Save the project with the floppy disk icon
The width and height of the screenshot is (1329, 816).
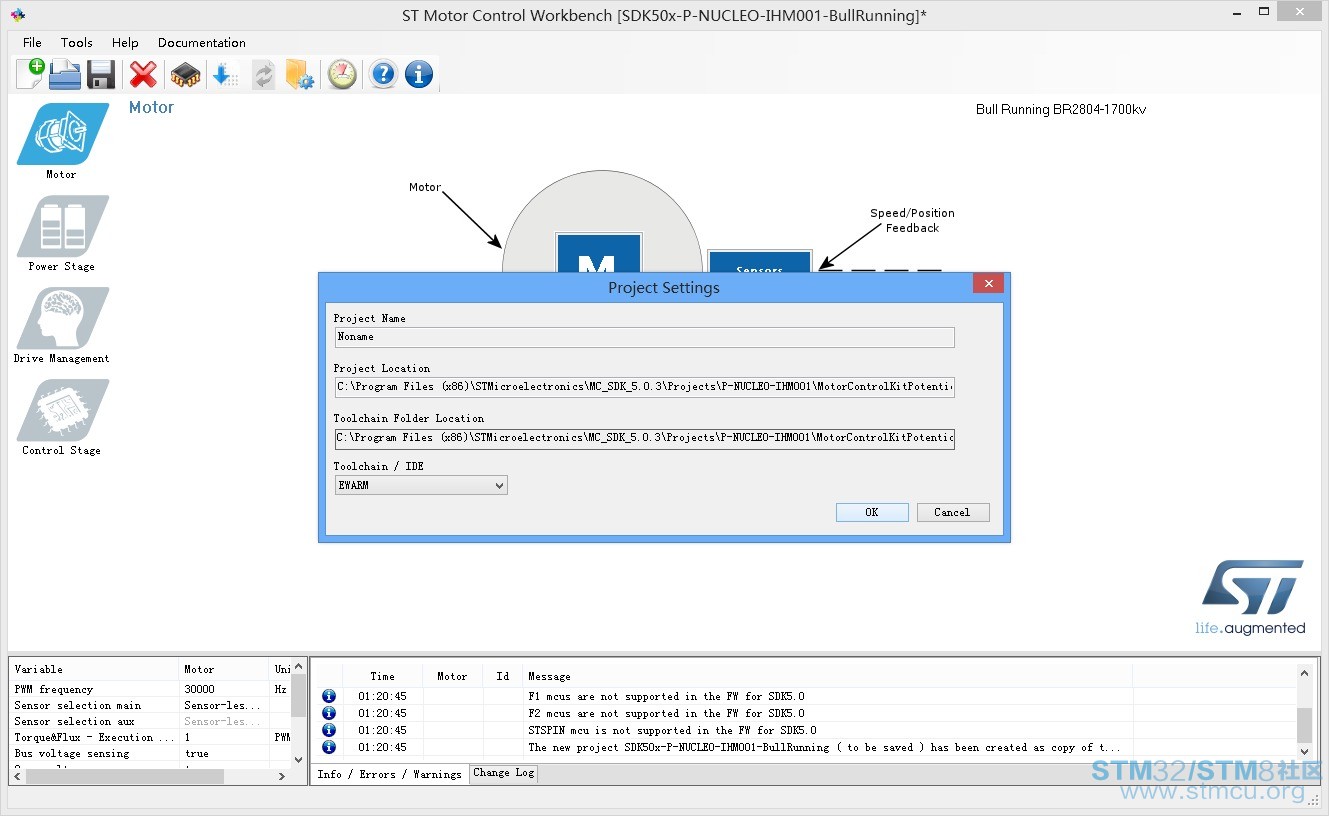(101, 74)
